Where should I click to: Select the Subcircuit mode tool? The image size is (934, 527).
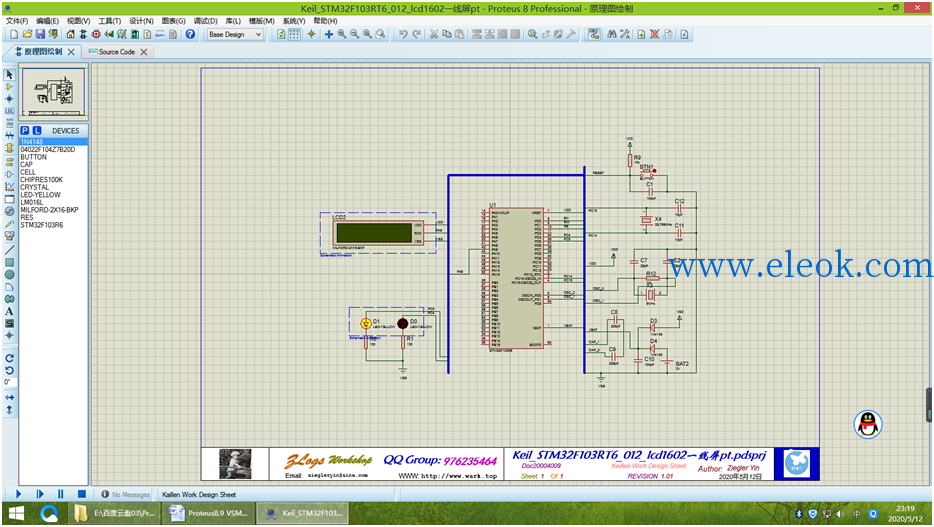point(9,148)
